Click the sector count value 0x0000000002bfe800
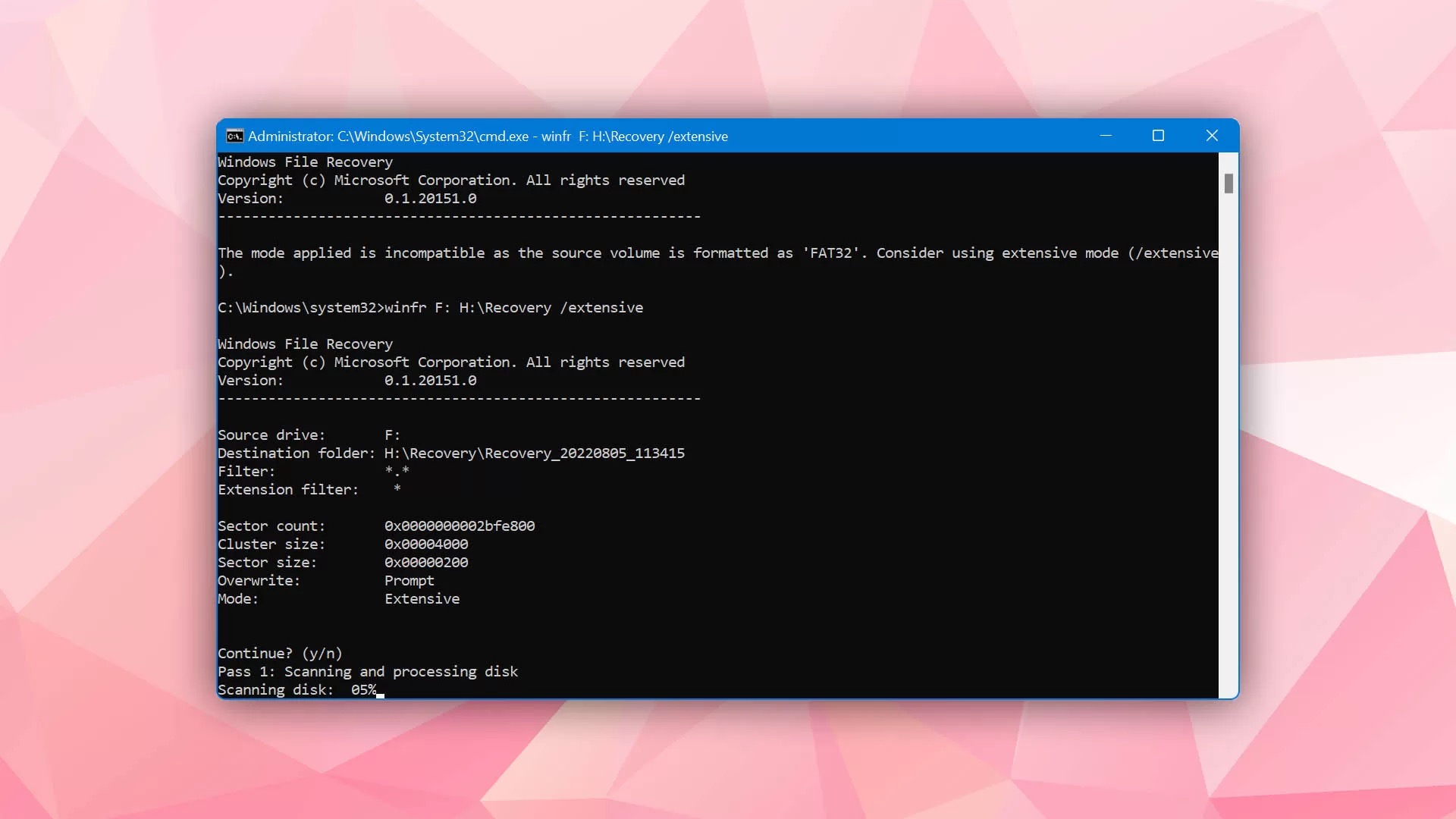Viewport: 1456px width, 819px height. [460, 526]
